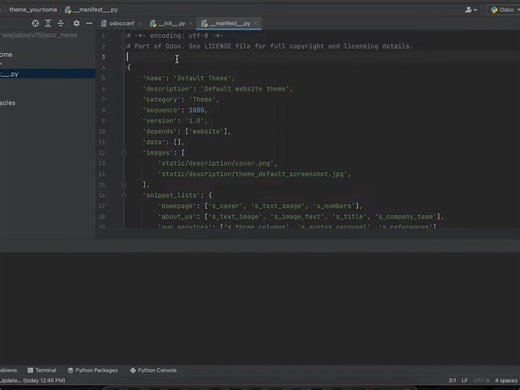Click the Expand All icon in project toolbar
This screenshot has height=390, width=520.
point(48,23)
